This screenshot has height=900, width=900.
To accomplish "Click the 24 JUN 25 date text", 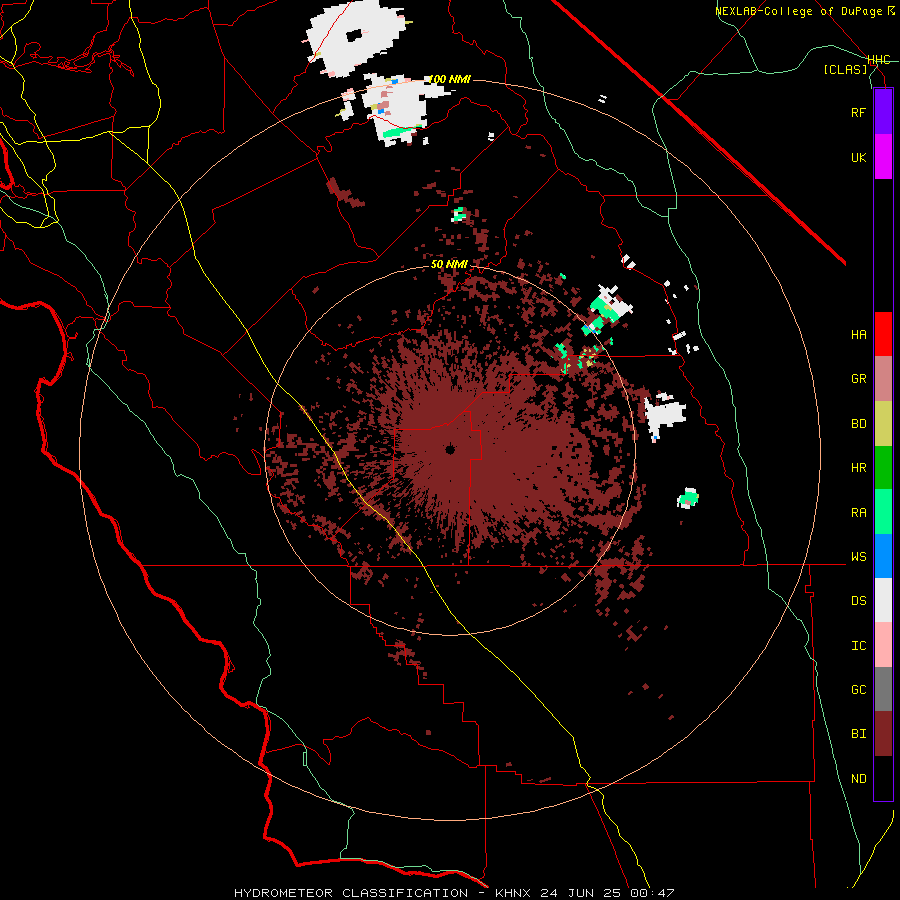I will coord(580,893).
